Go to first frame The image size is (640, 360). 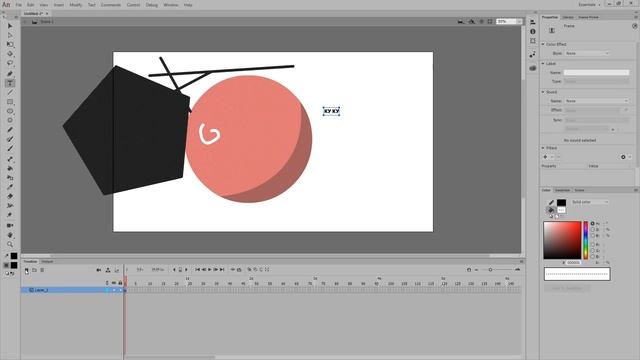click(198, 270)
